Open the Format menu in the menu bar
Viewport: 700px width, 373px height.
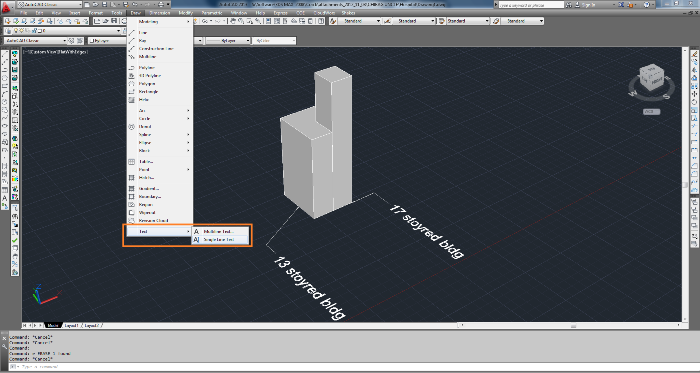(x=96, y=13)
